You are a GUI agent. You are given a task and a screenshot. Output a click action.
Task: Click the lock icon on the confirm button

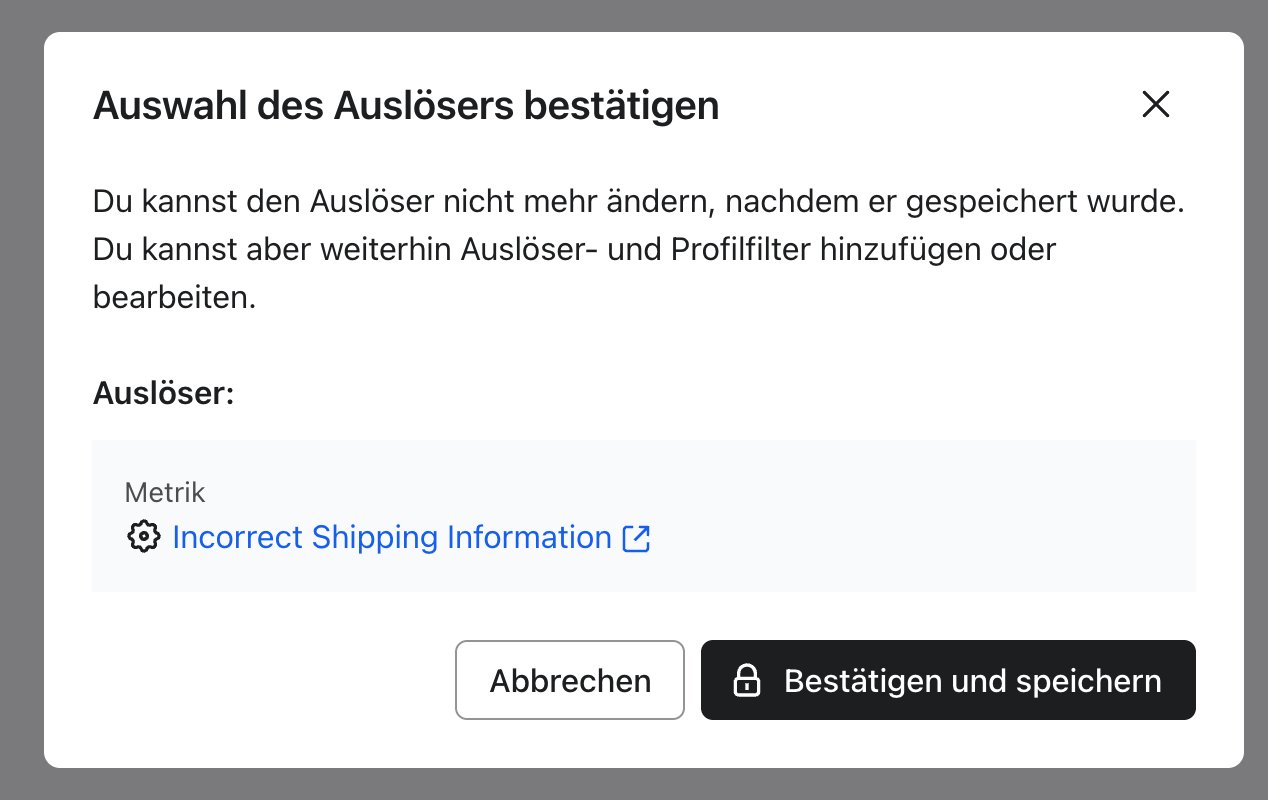tap(747, 681)
